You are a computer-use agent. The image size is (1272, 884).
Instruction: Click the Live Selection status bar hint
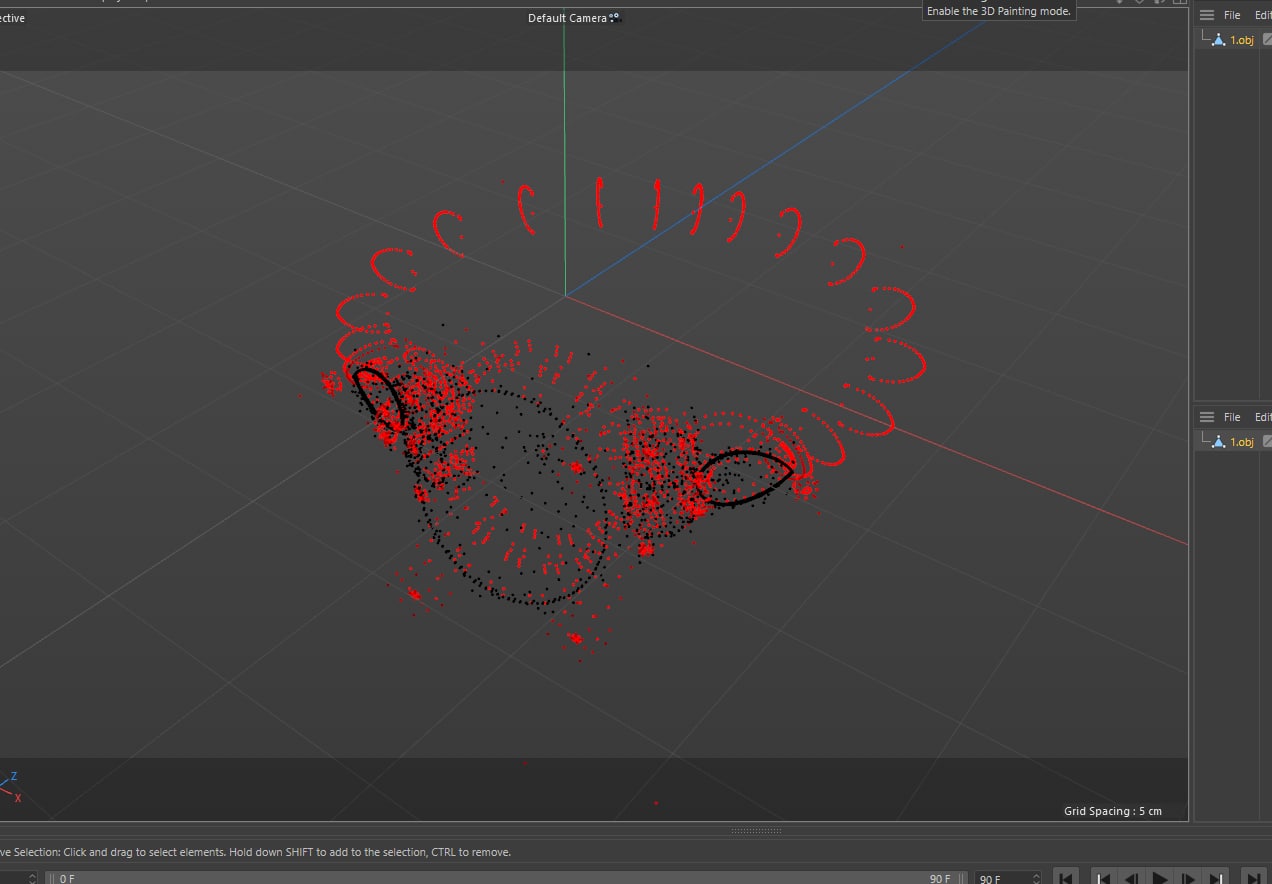click(256, 852)
